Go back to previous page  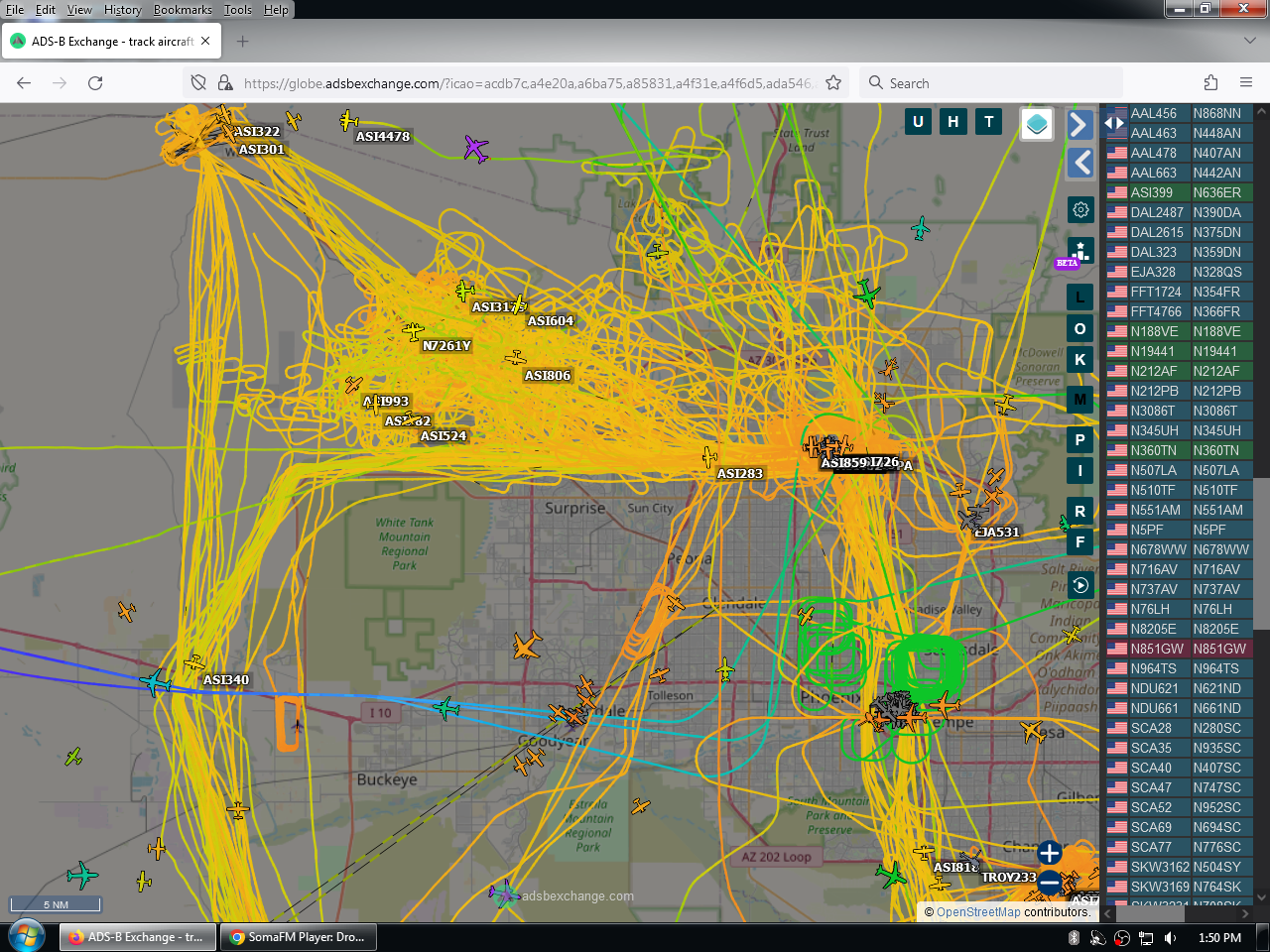tap(24, 83)
